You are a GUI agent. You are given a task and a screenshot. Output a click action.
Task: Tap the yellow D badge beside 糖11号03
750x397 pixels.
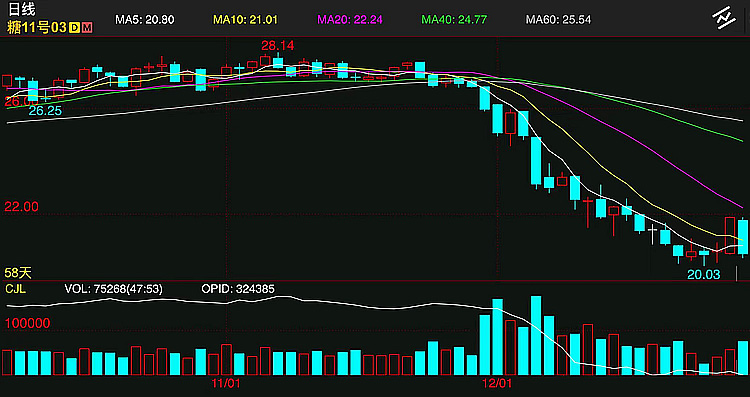click(x=74, y=28)
